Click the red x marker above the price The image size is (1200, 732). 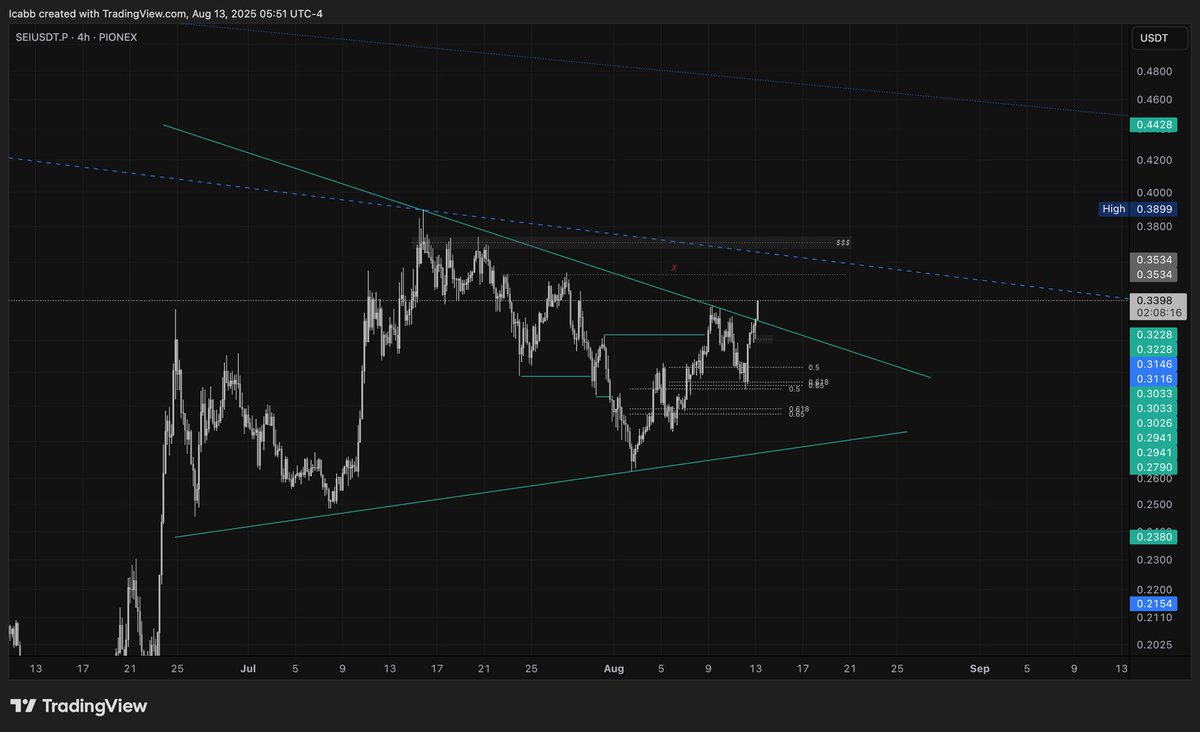675,267
